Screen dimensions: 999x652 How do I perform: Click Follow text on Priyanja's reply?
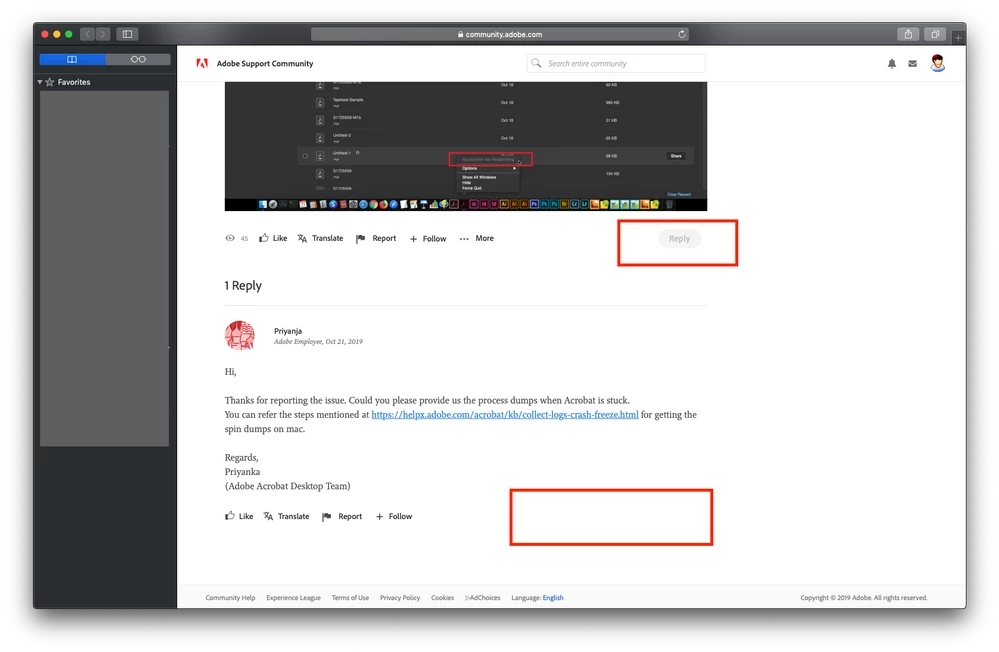400,516
